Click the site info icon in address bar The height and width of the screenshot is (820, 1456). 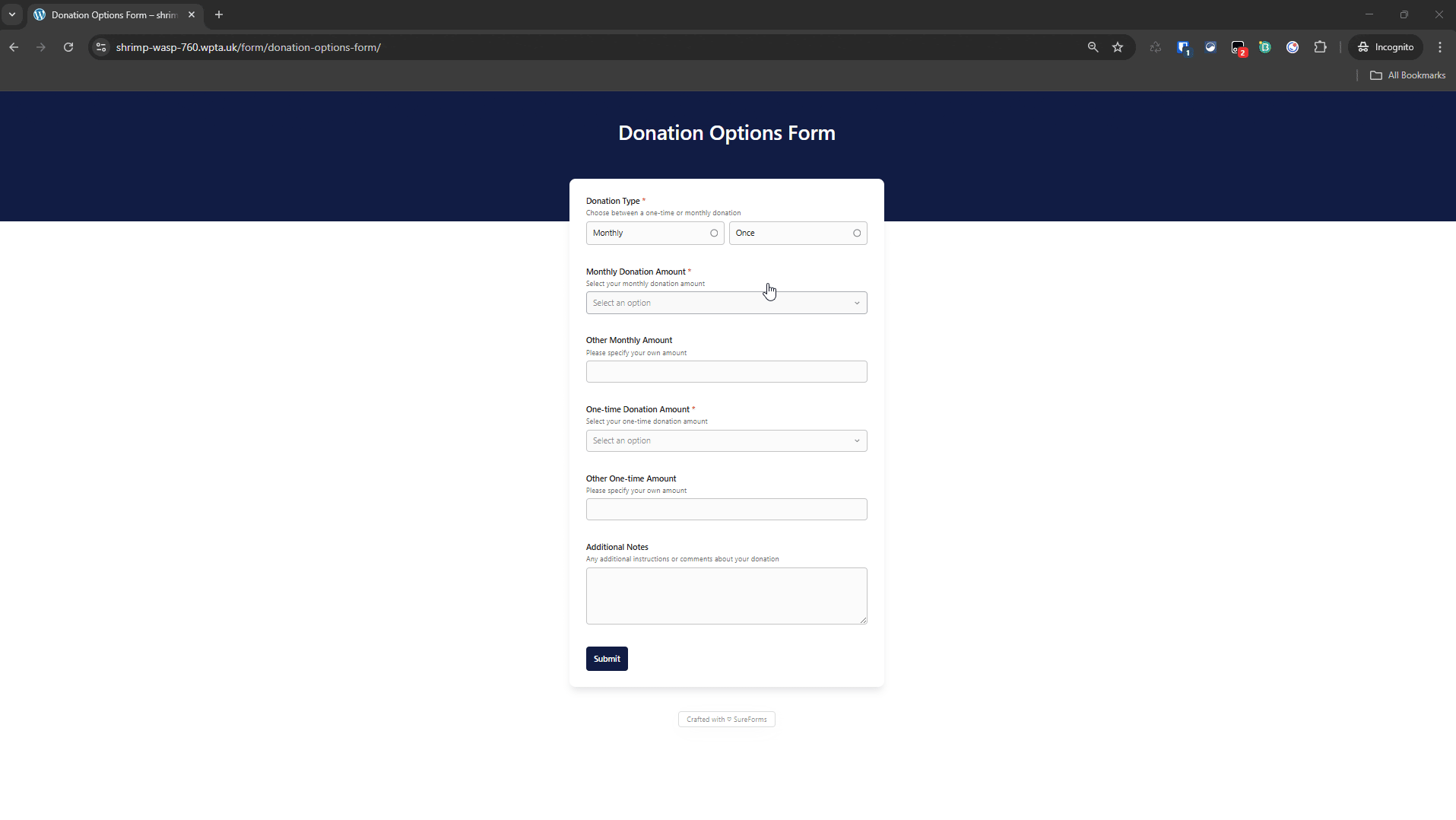click(x=100, y=47)
